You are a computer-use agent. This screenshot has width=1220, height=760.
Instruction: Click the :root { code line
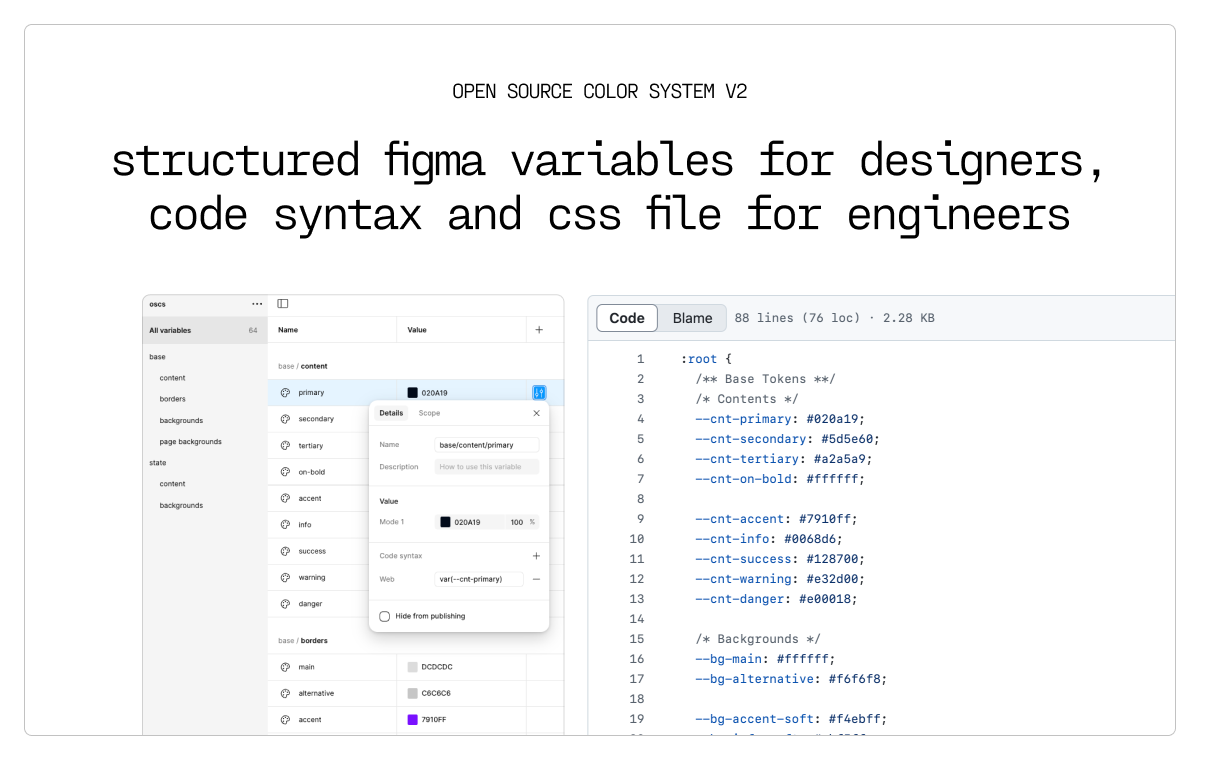pyautogui.click(x=707, y=359)
